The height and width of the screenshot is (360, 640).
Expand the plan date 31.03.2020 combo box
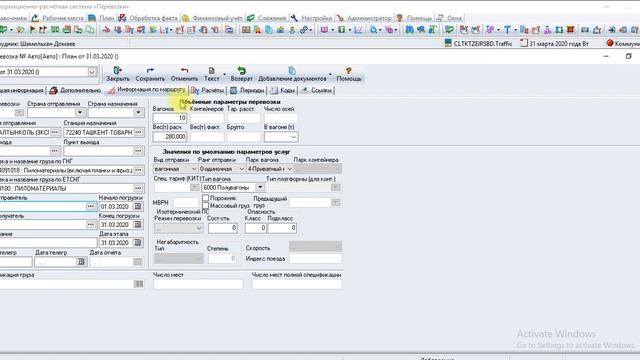click(x=92, y=72)
